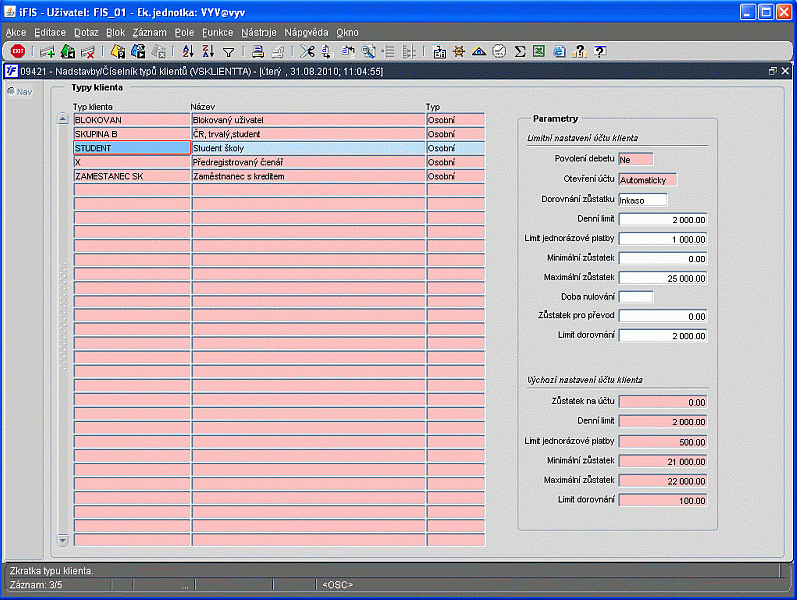
Task: Select the ZAMESTANEC SK client type row
Action: point(132,176)
